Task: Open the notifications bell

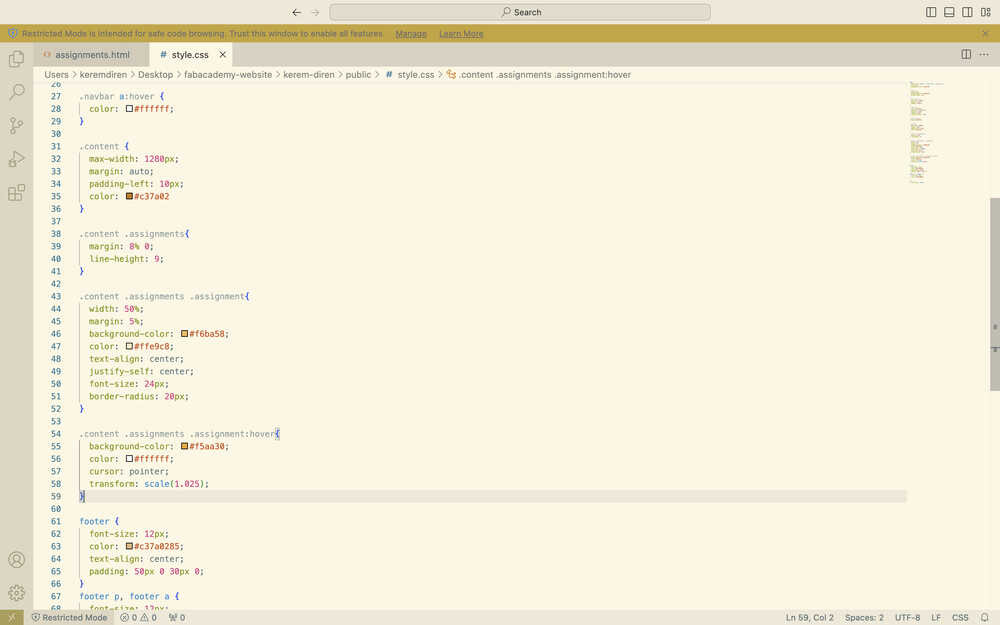Action: 985,617
